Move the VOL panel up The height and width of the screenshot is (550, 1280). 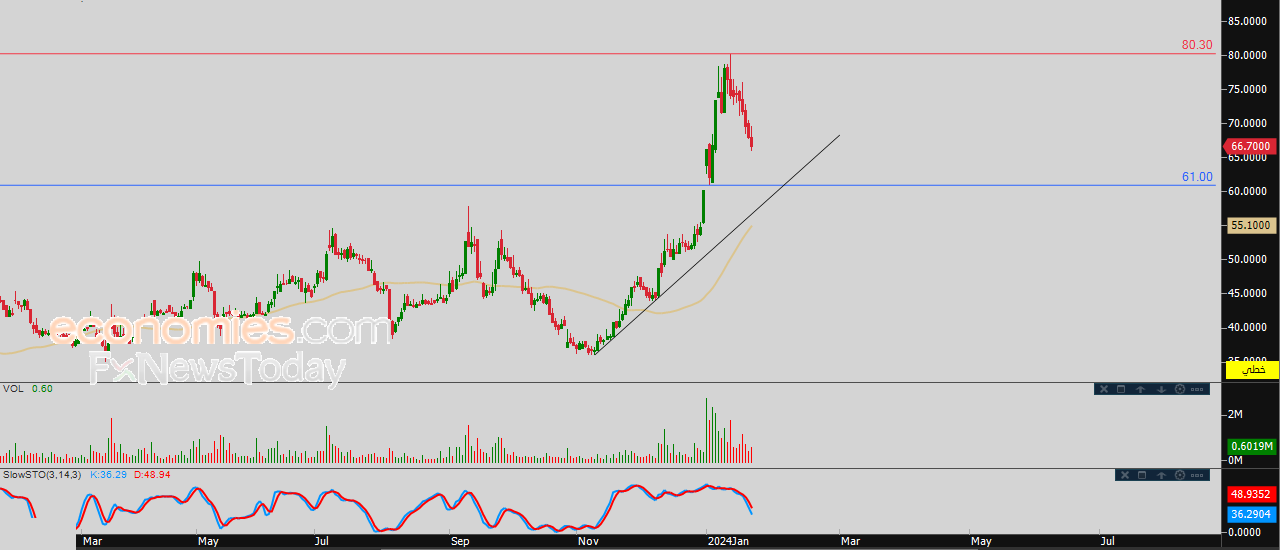(x=1141, y=389)
